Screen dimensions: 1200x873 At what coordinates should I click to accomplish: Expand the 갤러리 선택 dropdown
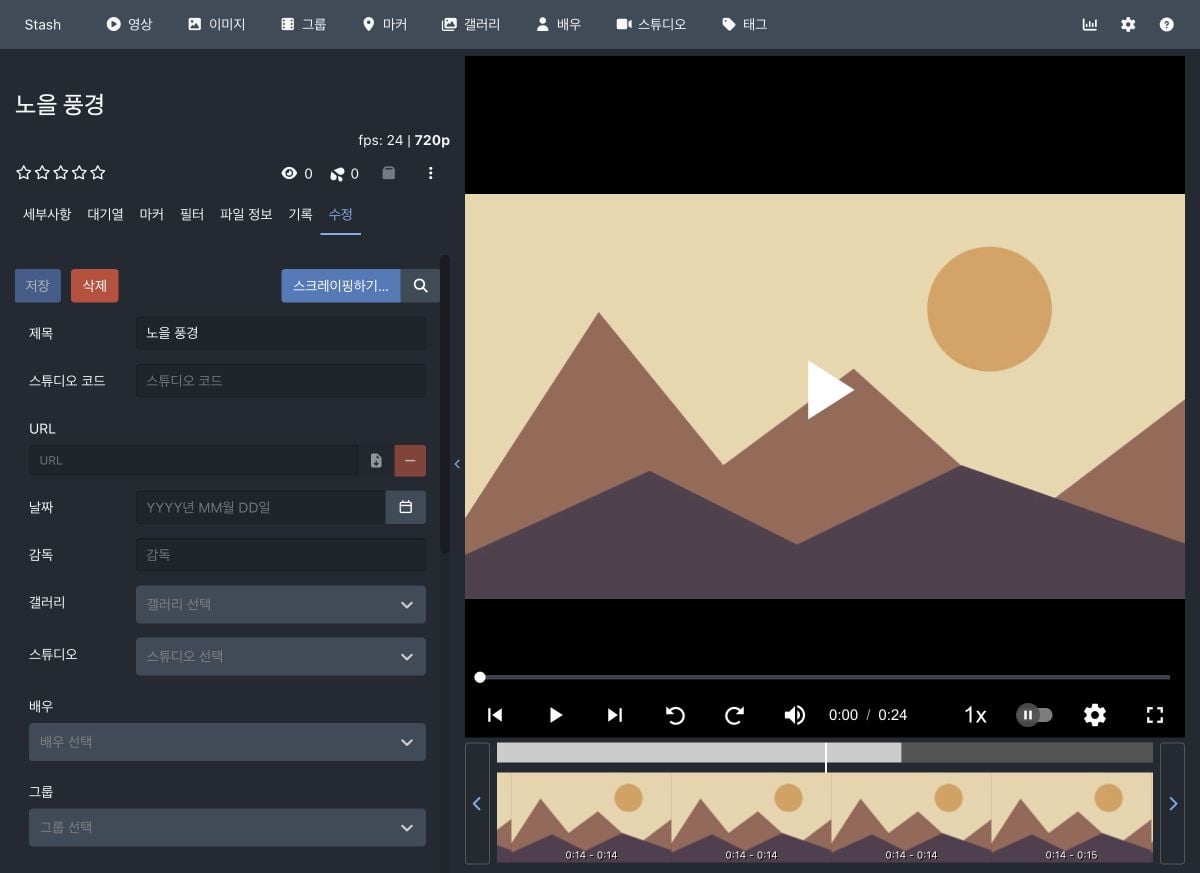coord(281,604)
